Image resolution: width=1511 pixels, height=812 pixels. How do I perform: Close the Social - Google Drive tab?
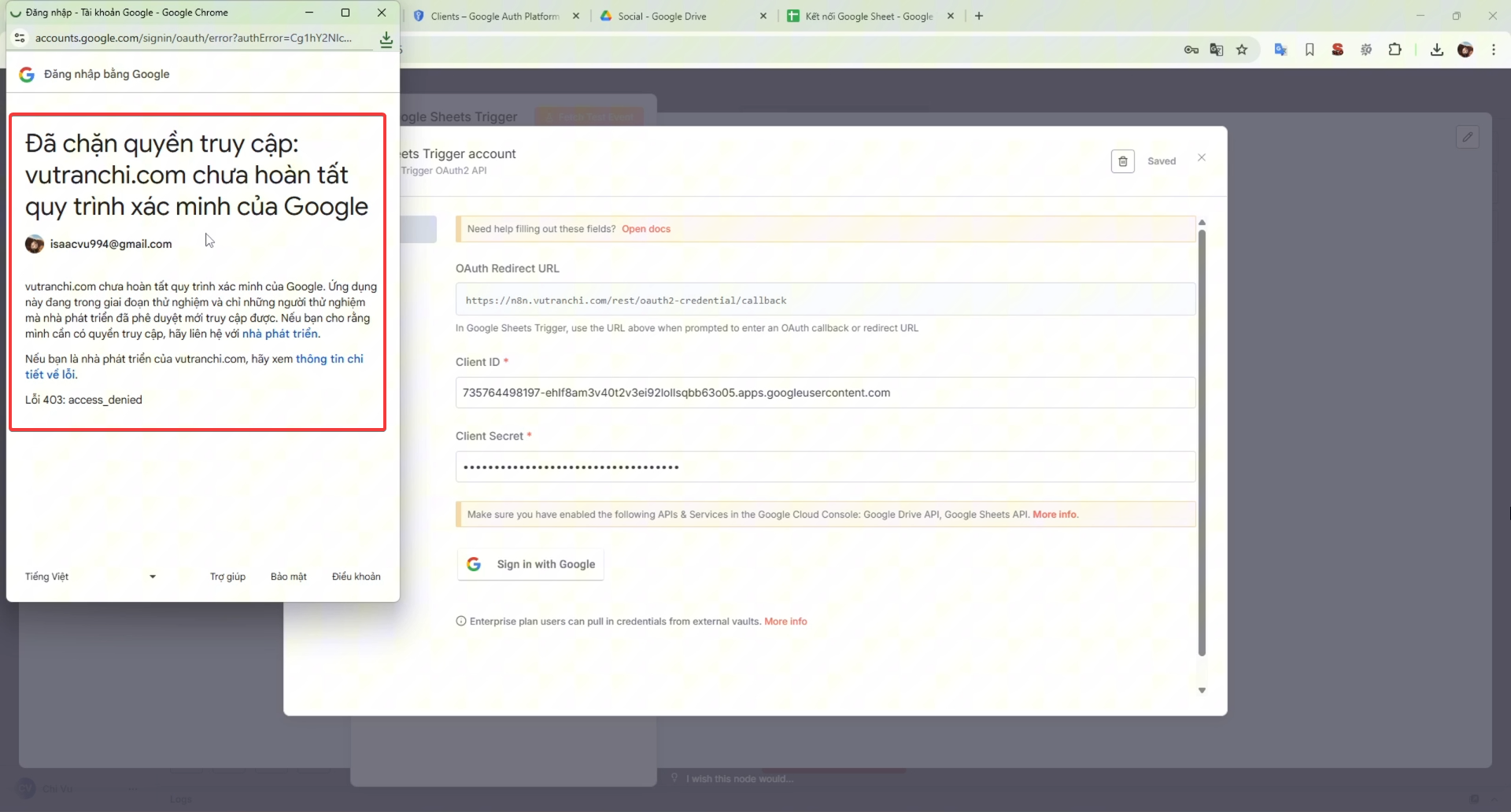tap(763, 16)
